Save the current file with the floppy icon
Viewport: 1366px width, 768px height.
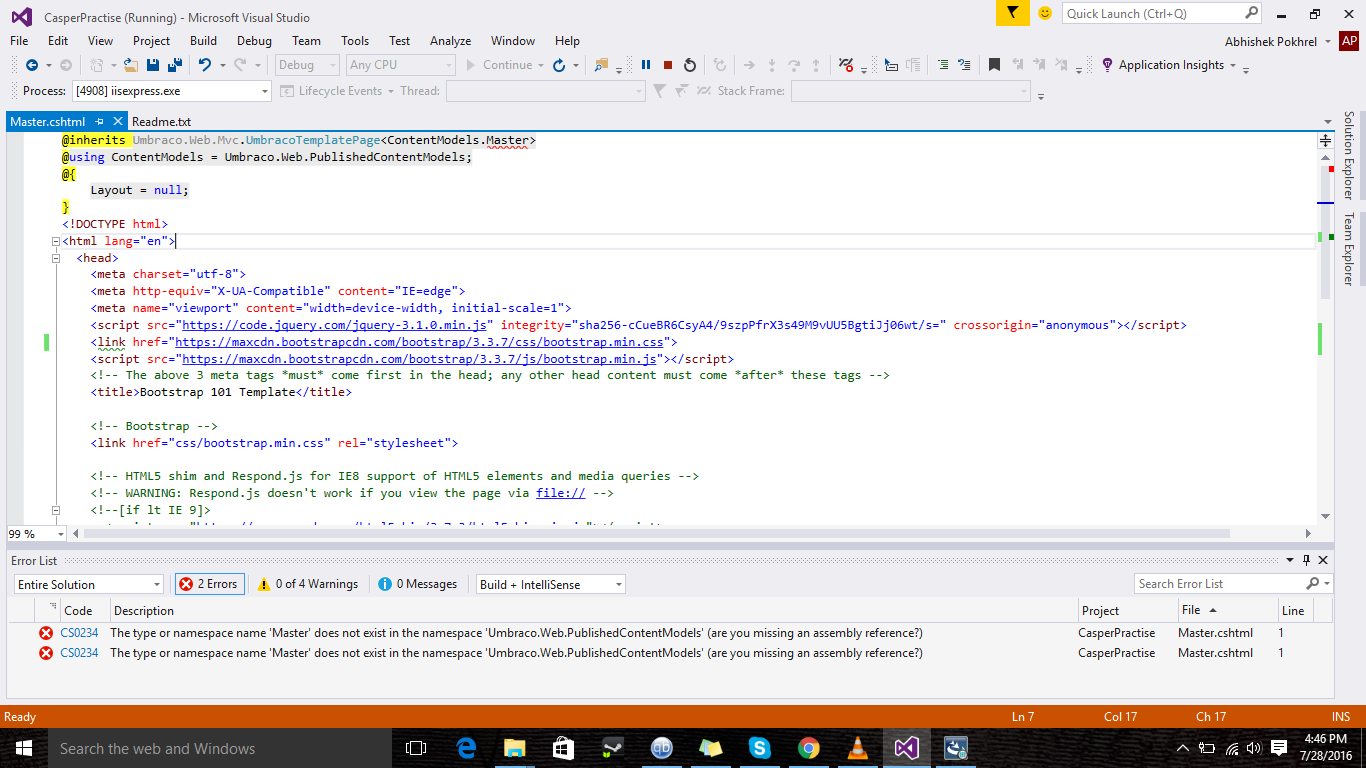(x=153, y=65)
